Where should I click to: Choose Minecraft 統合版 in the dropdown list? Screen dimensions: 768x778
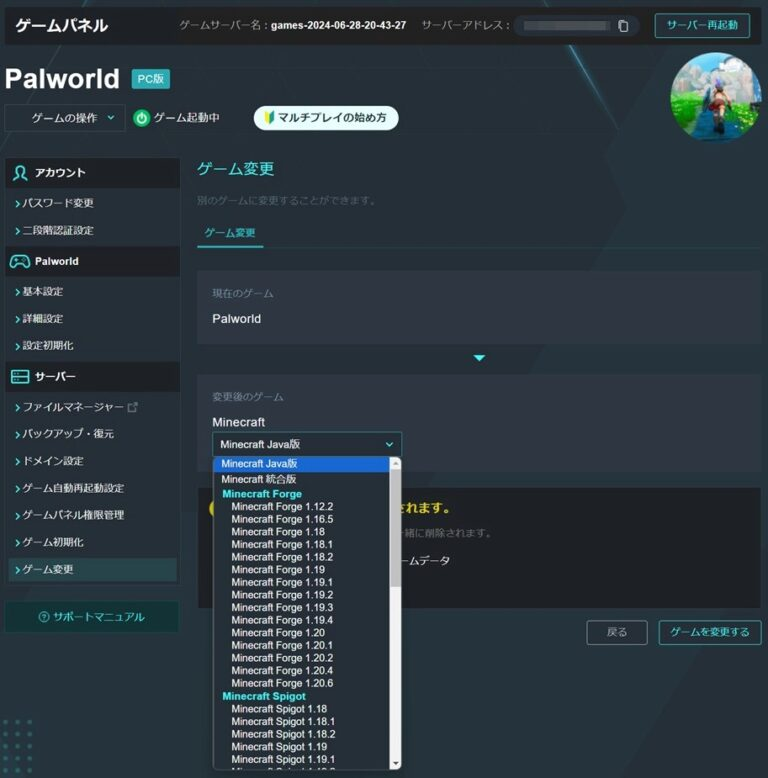(301, 479)
